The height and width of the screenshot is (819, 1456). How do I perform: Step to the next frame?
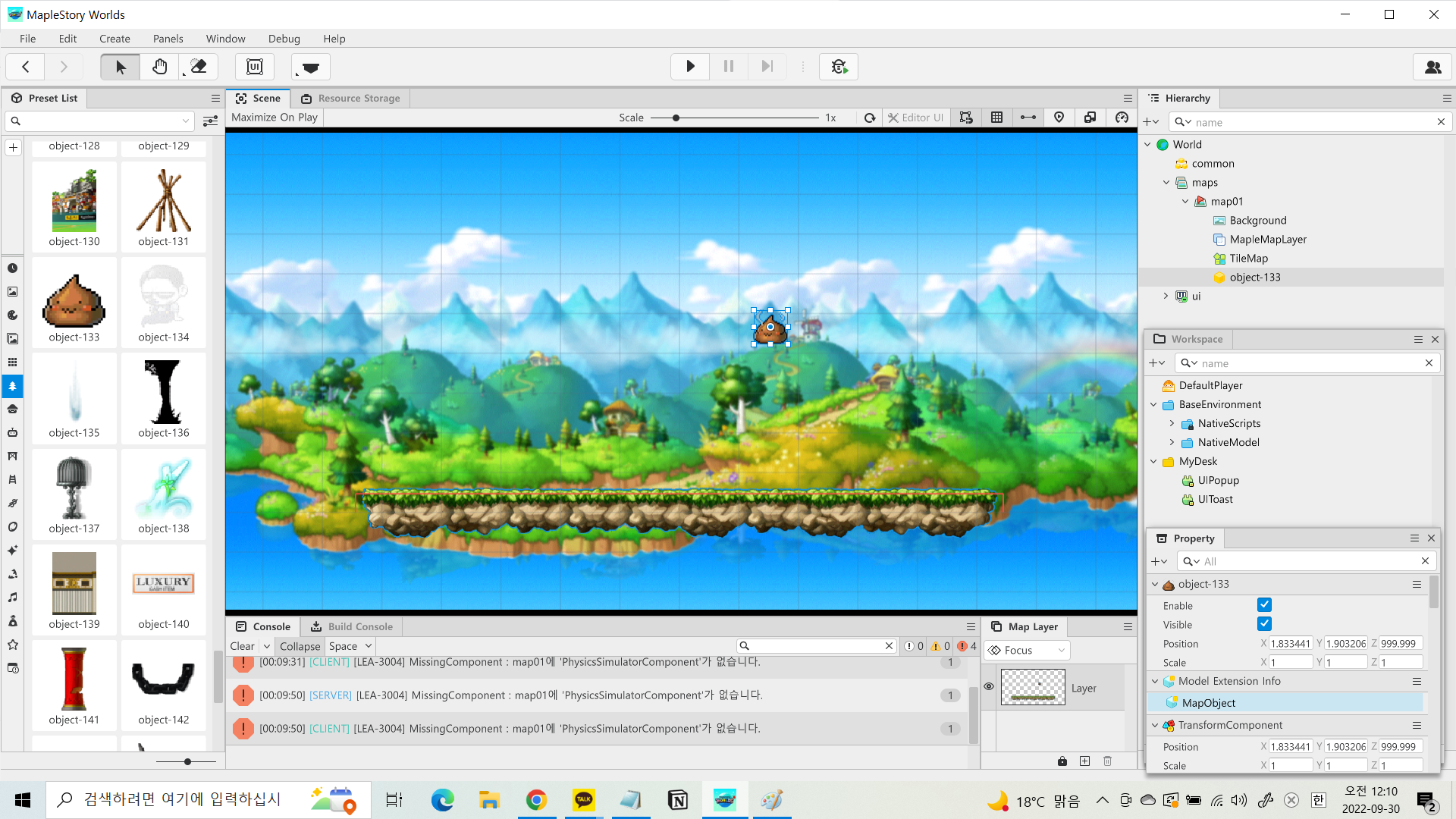click(767, 67)
